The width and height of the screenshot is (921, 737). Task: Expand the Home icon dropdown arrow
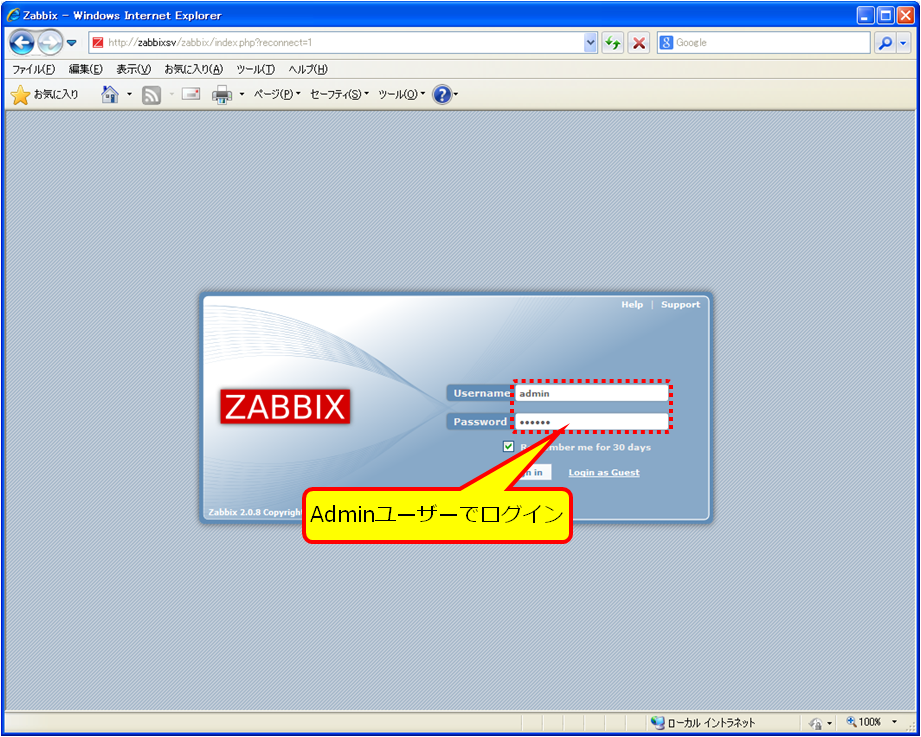tap(129, 95)
